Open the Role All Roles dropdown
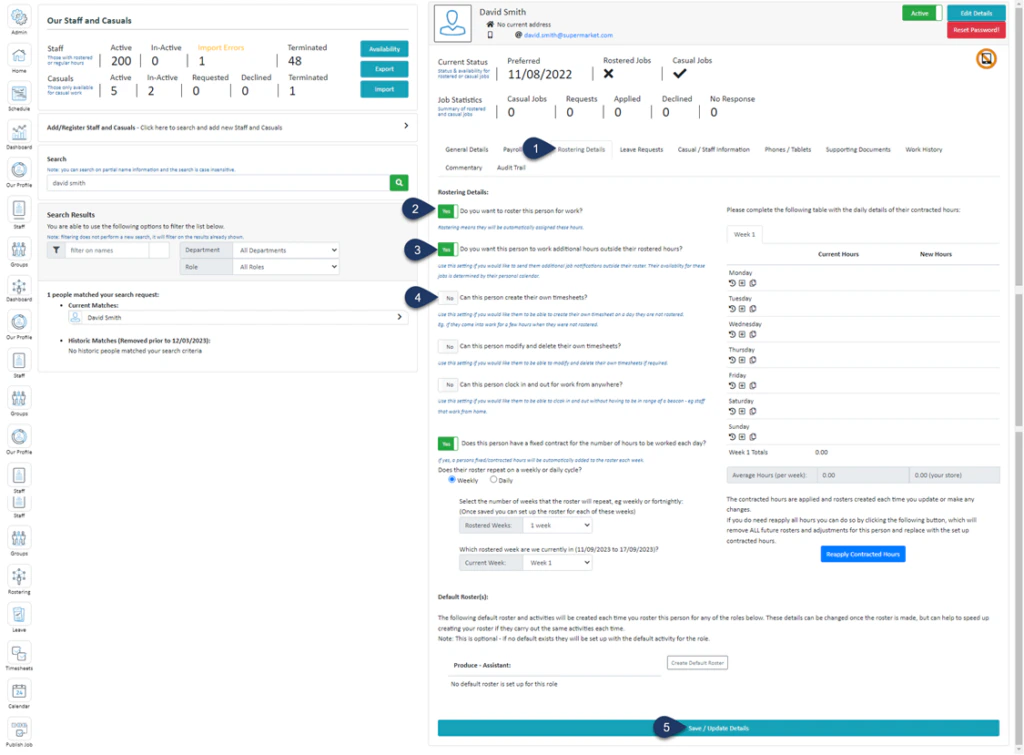This screenshot has height=755, width=1024. coord(287,267)
